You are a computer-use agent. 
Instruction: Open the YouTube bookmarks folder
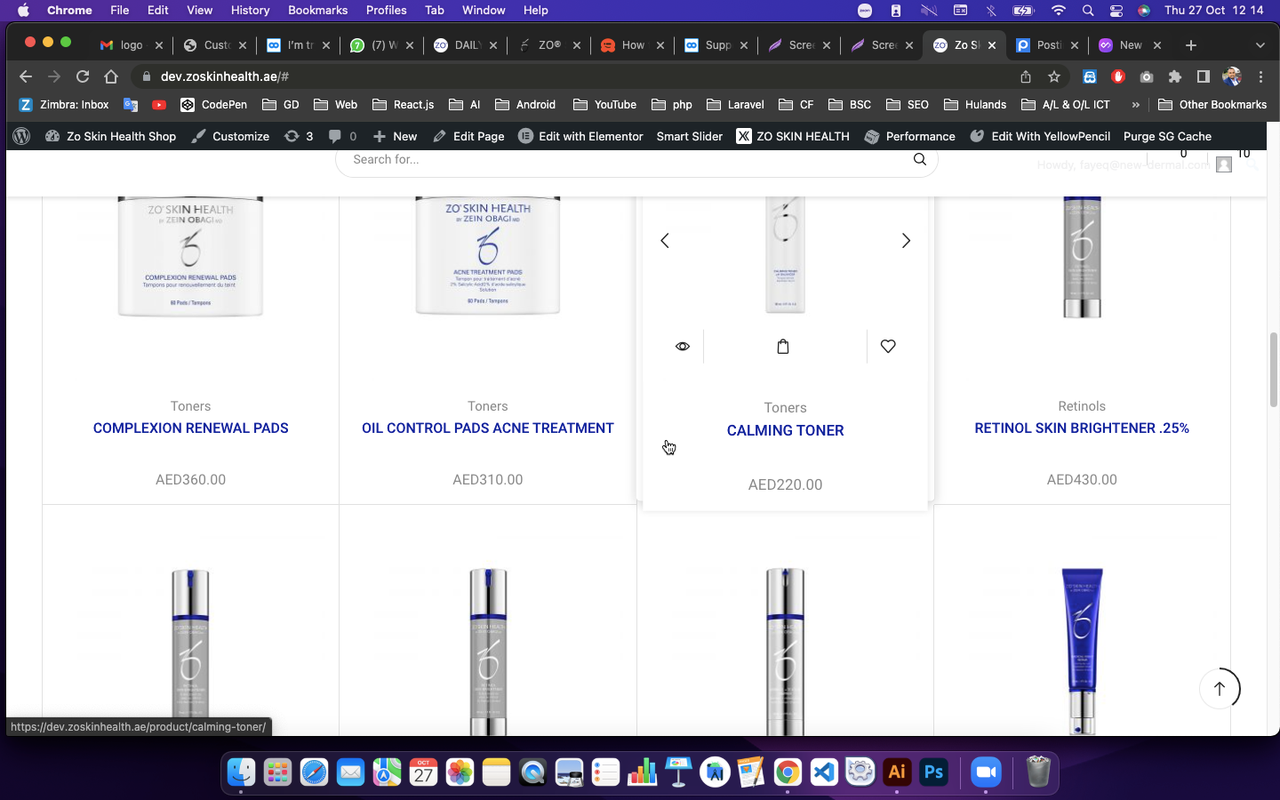point(603,104)
